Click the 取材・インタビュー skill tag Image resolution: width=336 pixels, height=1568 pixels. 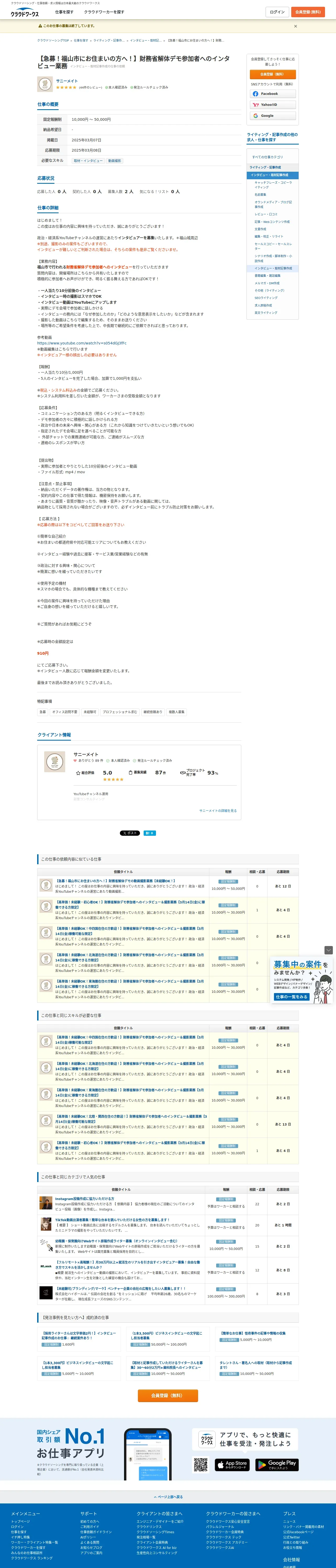click(x=88, y=161)
